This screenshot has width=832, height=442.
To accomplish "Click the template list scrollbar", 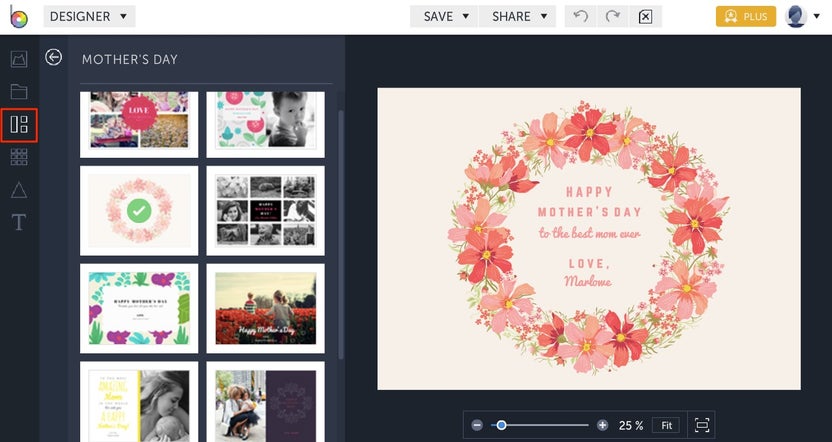I will [341, 233].
